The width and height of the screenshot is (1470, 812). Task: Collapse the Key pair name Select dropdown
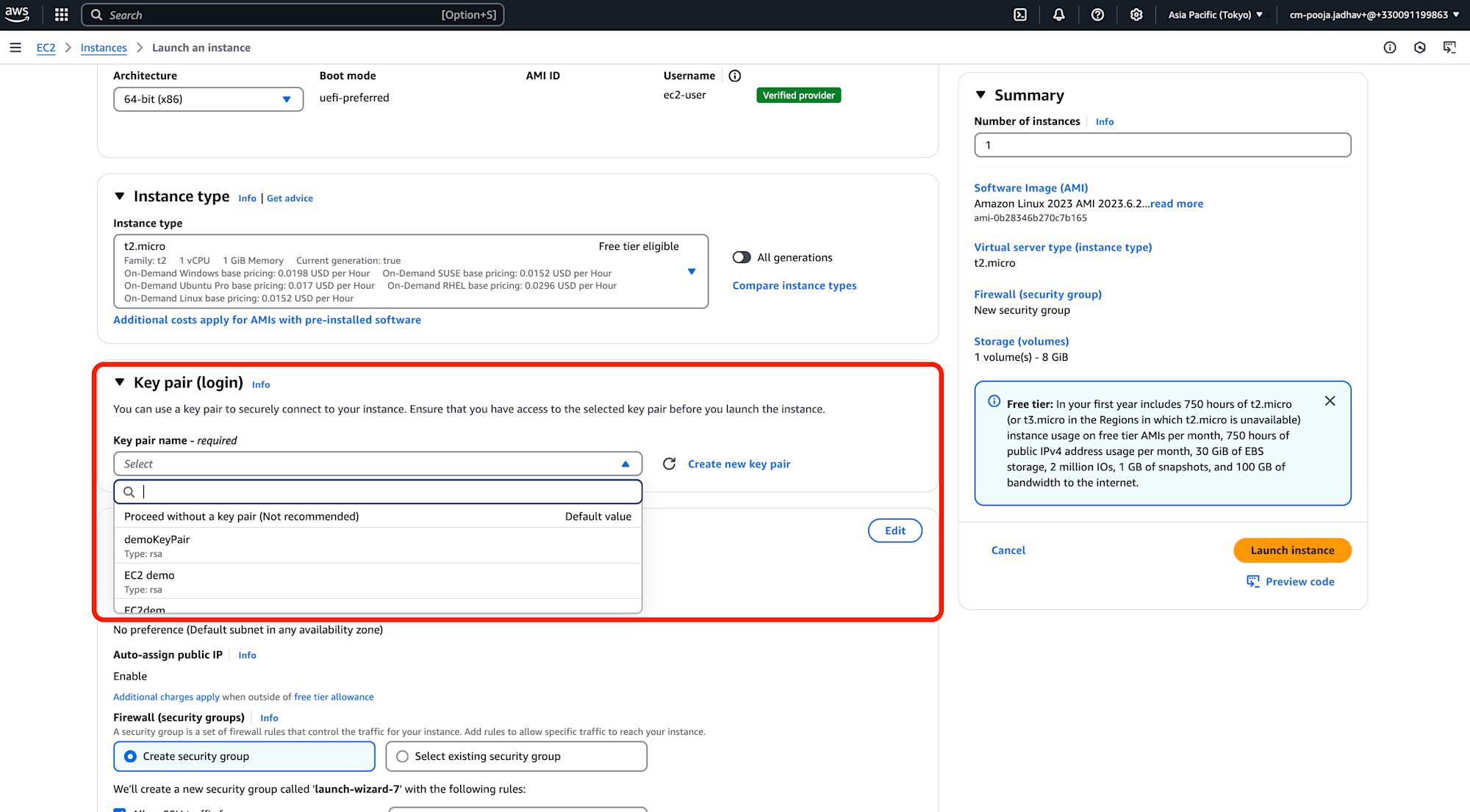(x=378, y=464)
